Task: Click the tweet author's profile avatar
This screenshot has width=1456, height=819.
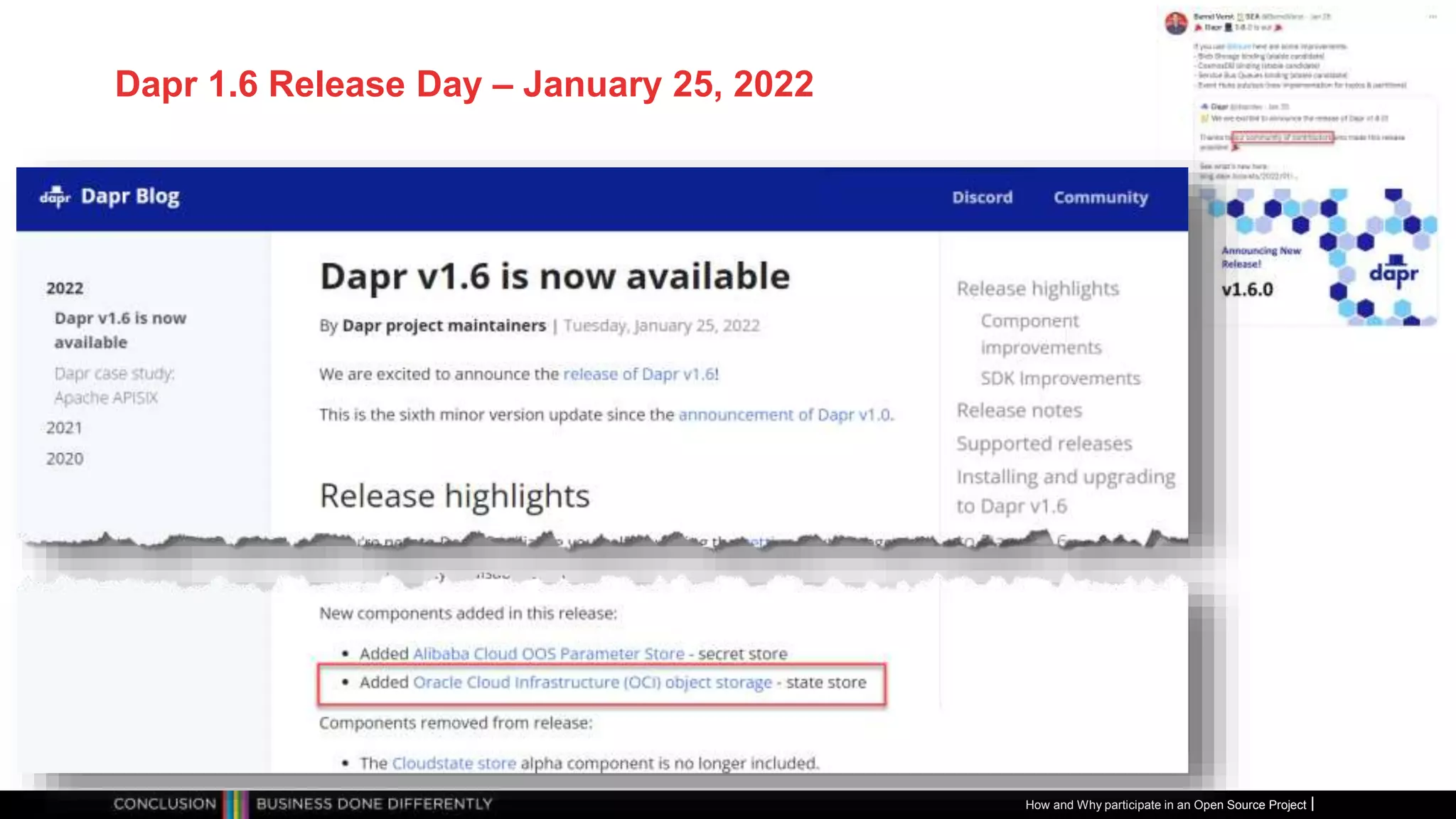Action: point(1177,23)
